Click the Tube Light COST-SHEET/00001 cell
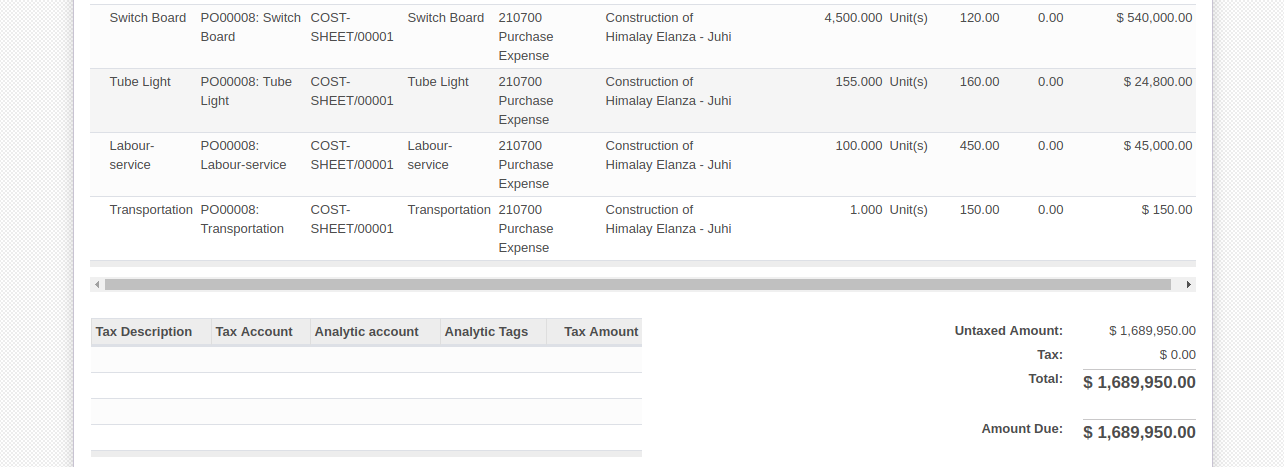The height and width of the screenshot is (467, 1284). click(352, 91)
